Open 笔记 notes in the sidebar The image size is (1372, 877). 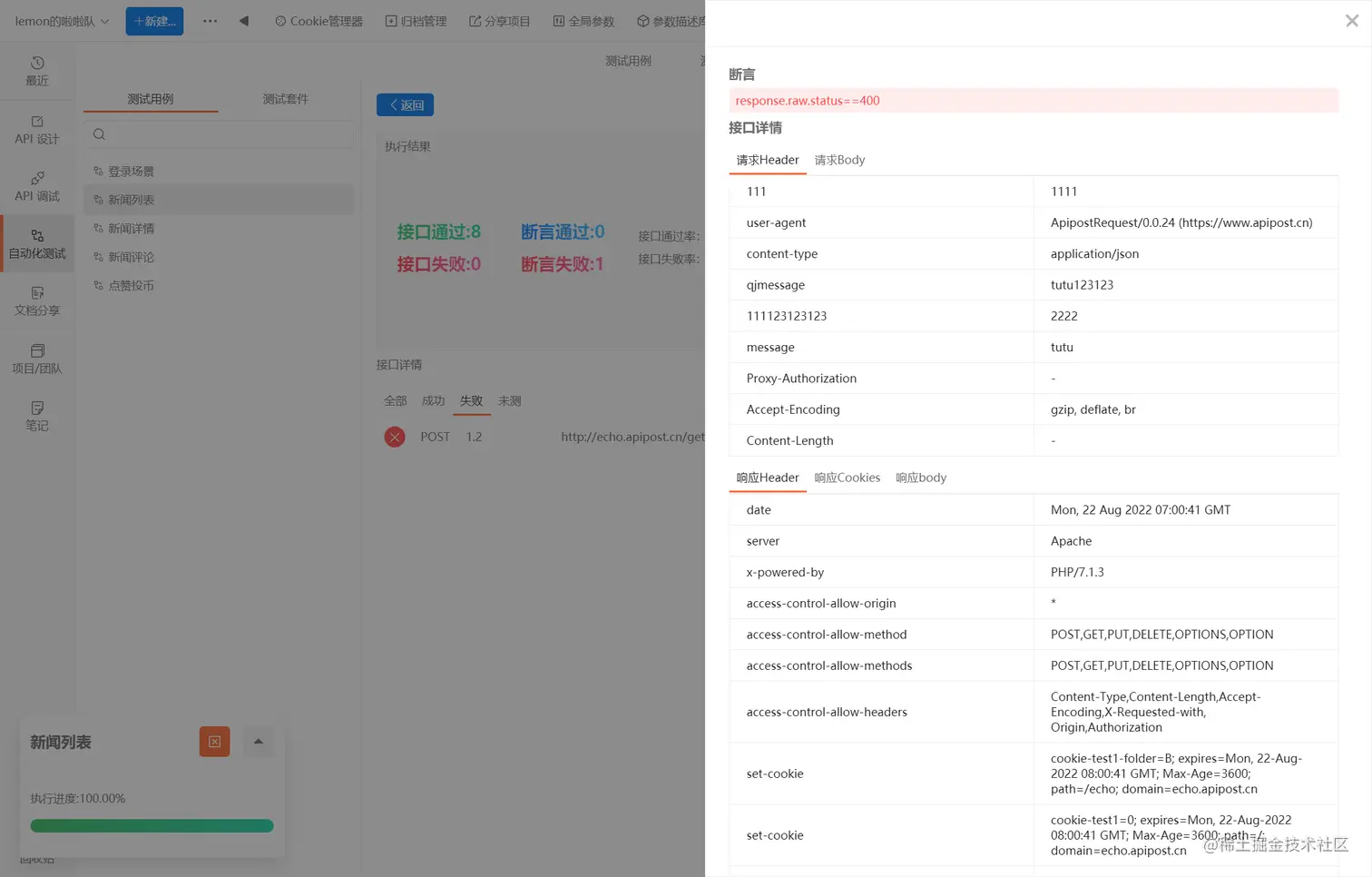point(37,416)
